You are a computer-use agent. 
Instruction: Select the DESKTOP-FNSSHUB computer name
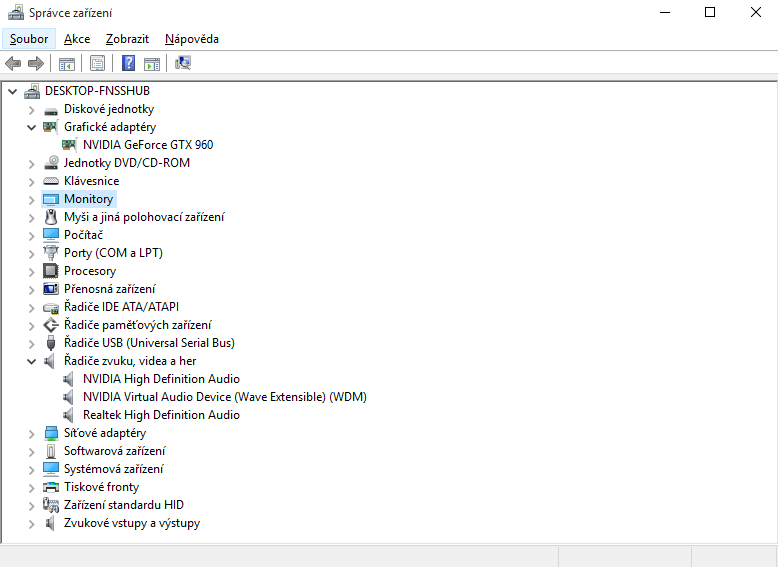pos(97,91)
